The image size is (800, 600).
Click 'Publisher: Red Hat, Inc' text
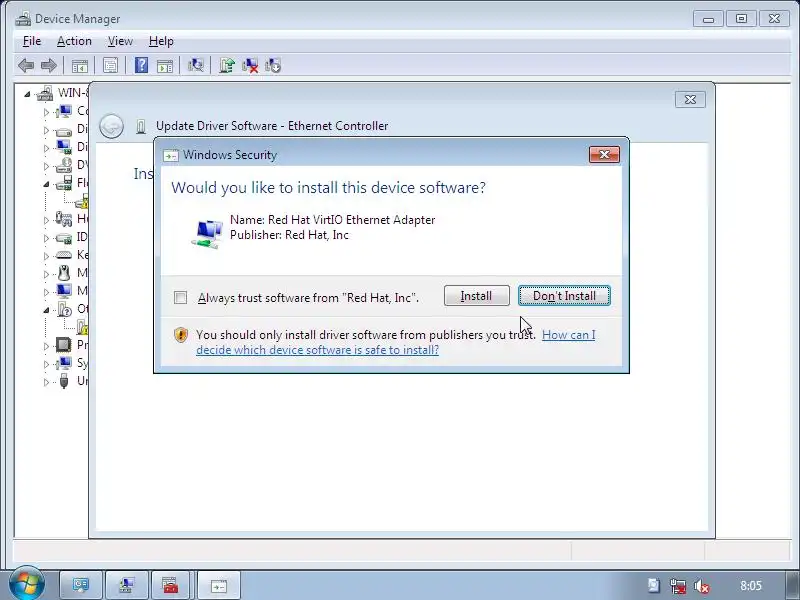click(289, 235)
